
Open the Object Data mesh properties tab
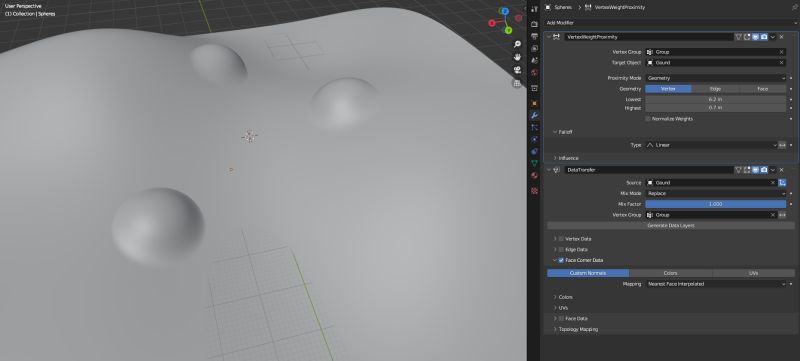[x=534, y=163]
